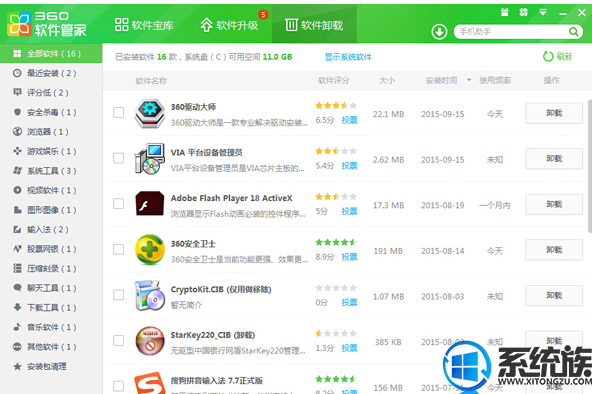The width and height of the screenshot is (592, 394).
Task: Select 其他软件 (1) category
Action: 51,347
